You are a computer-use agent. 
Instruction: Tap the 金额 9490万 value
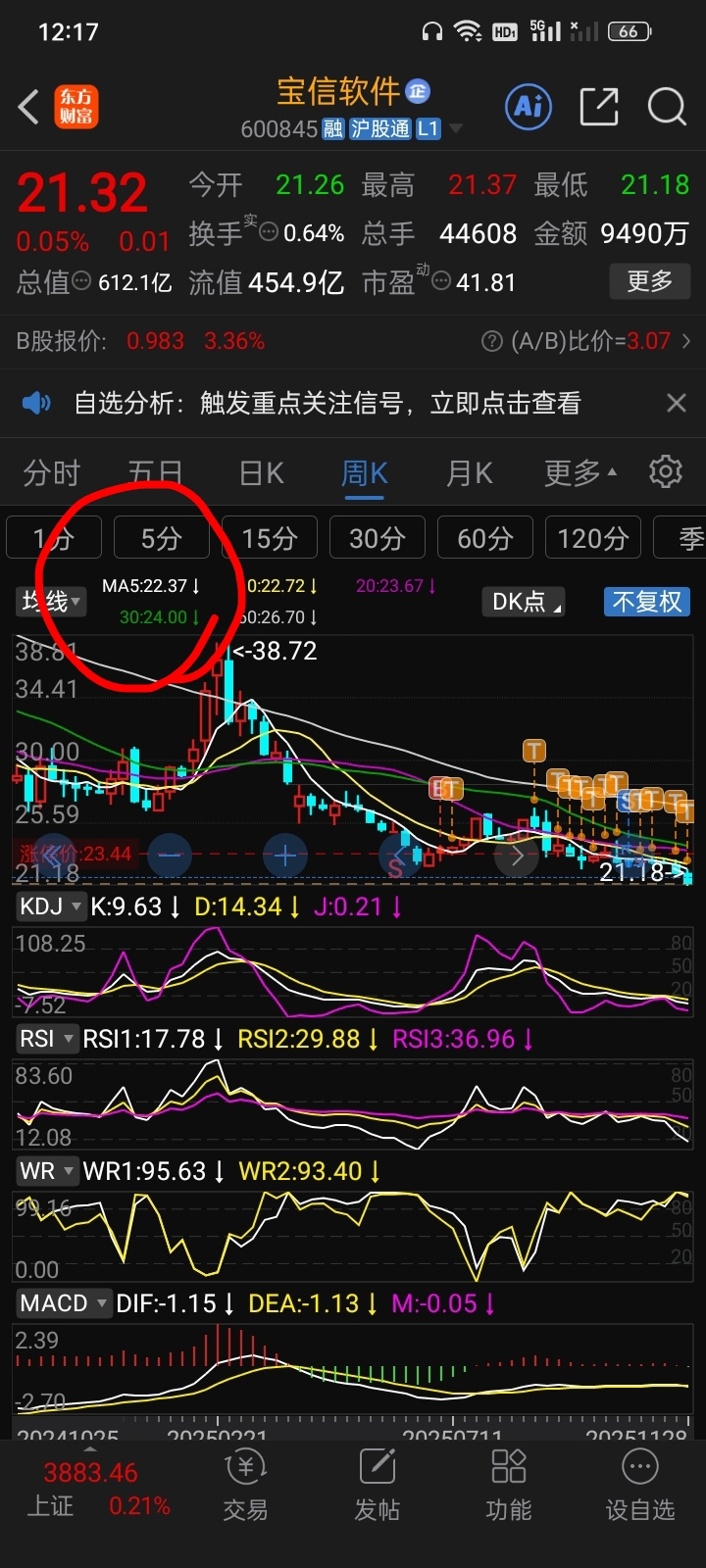644,233
